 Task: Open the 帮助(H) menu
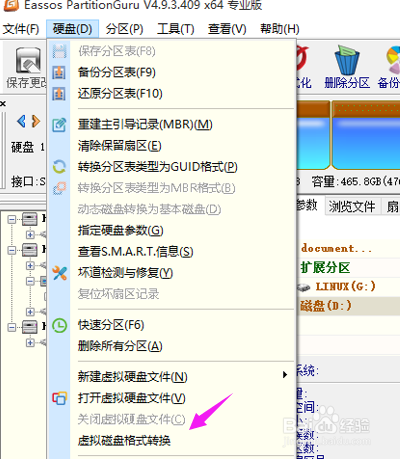coord(279,29)
